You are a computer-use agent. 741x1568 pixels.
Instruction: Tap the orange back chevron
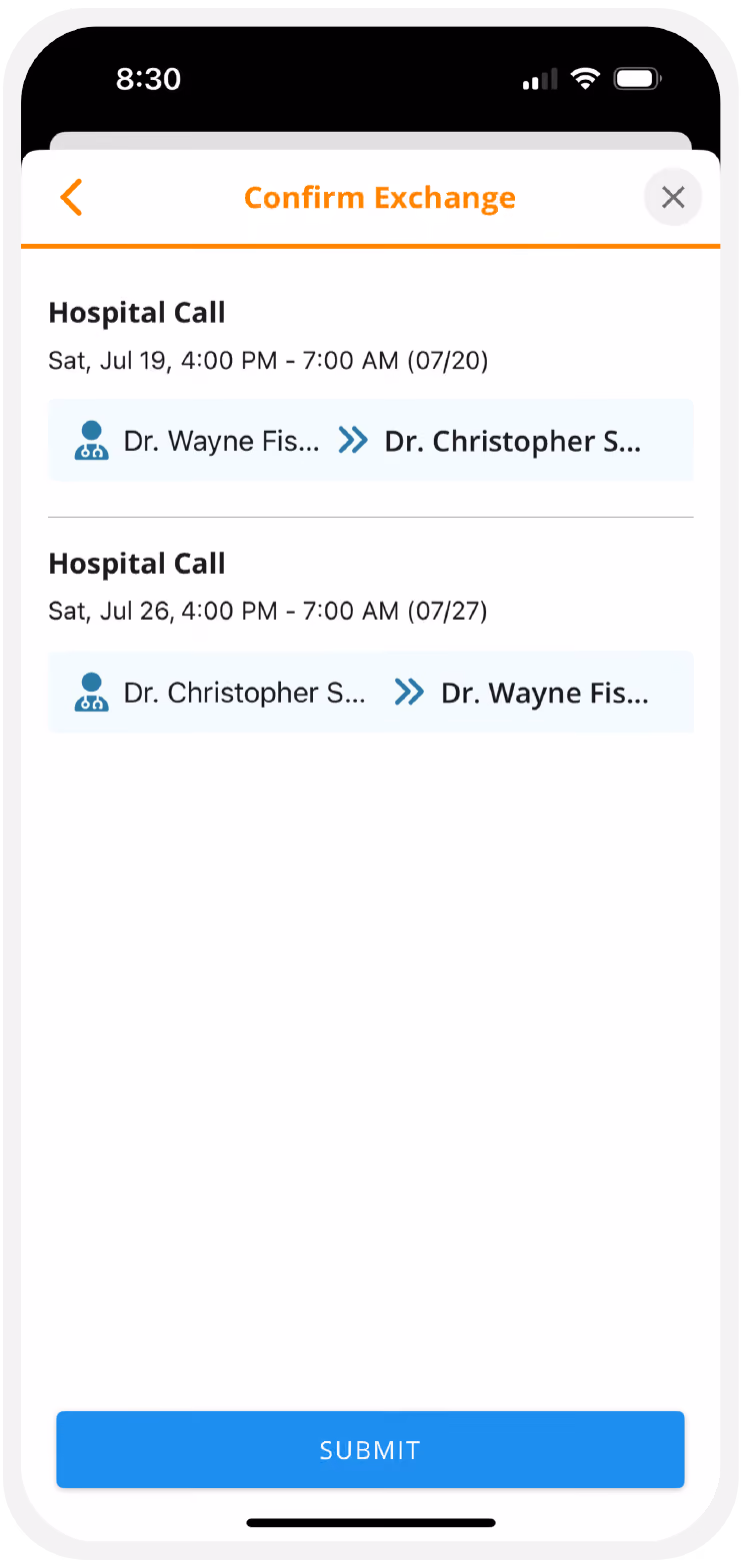click(x=71, y=198)
